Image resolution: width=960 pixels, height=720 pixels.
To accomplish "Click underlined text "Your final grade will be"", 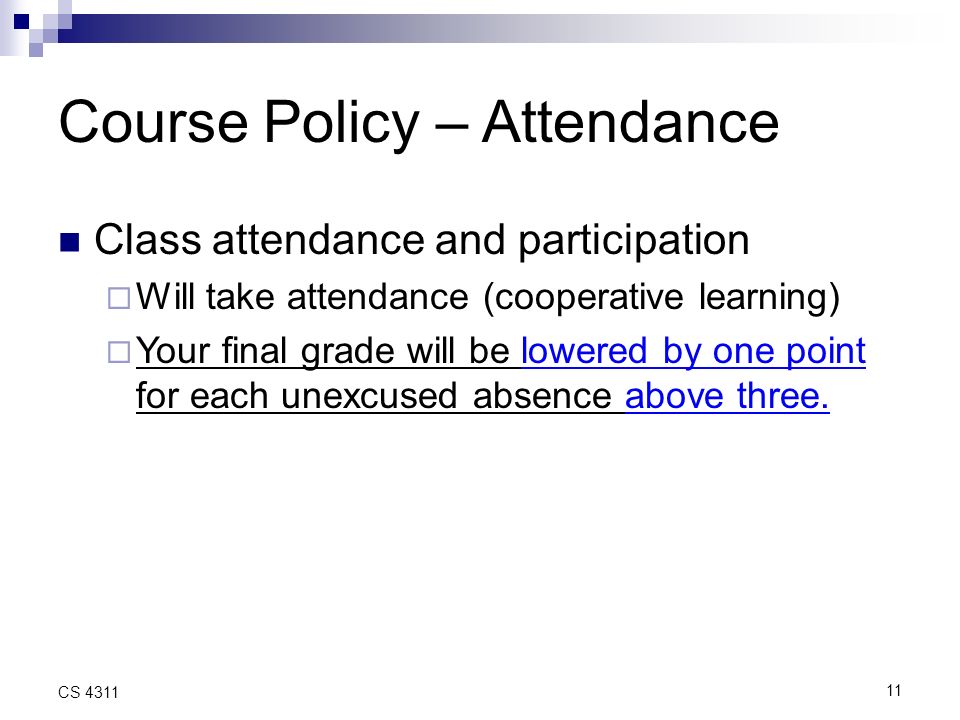I will click(323, 352).
